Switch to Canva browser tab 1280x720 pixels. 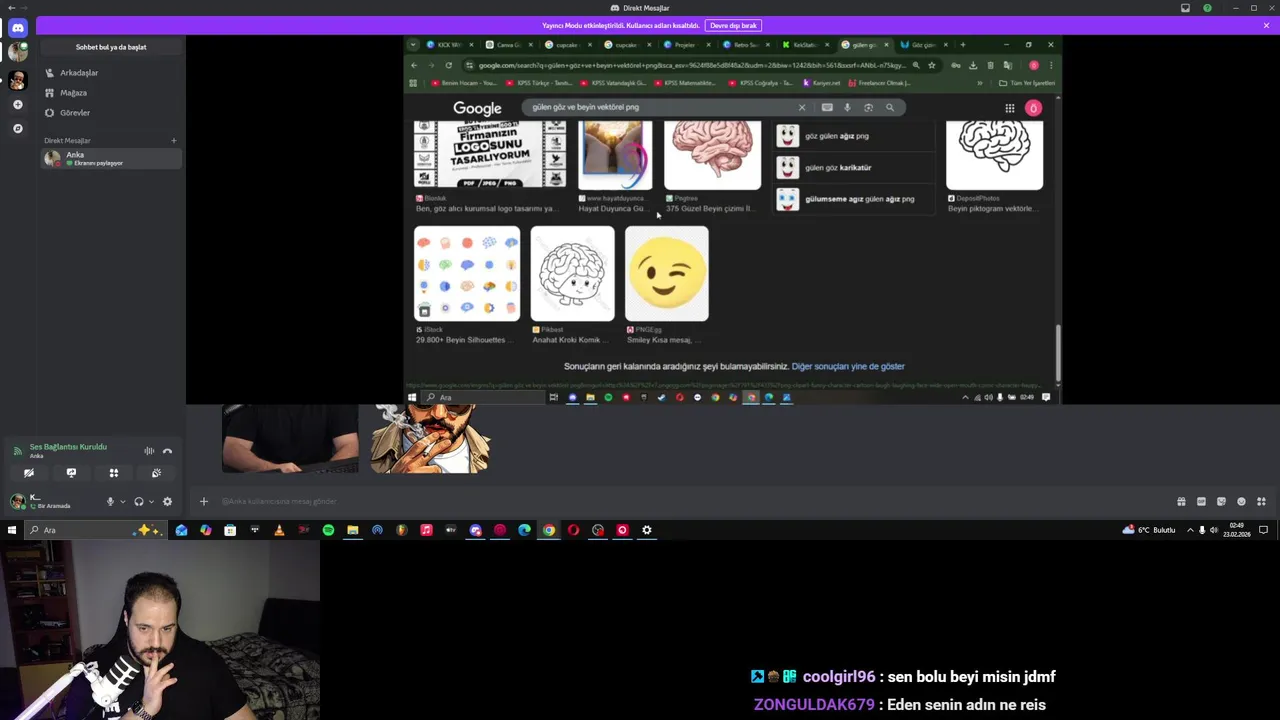509,45
